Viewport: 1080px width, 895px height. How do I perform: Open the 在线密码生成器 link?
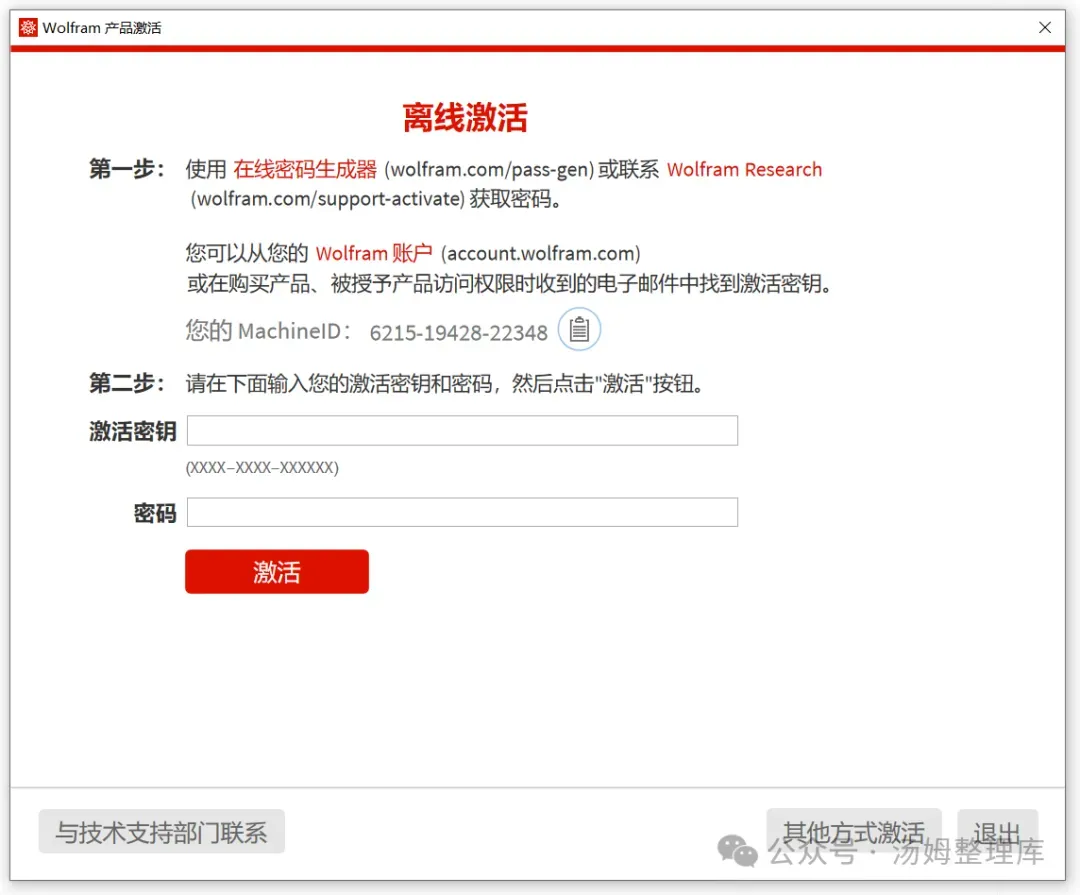pyautogui.click(x=304, y=169)
